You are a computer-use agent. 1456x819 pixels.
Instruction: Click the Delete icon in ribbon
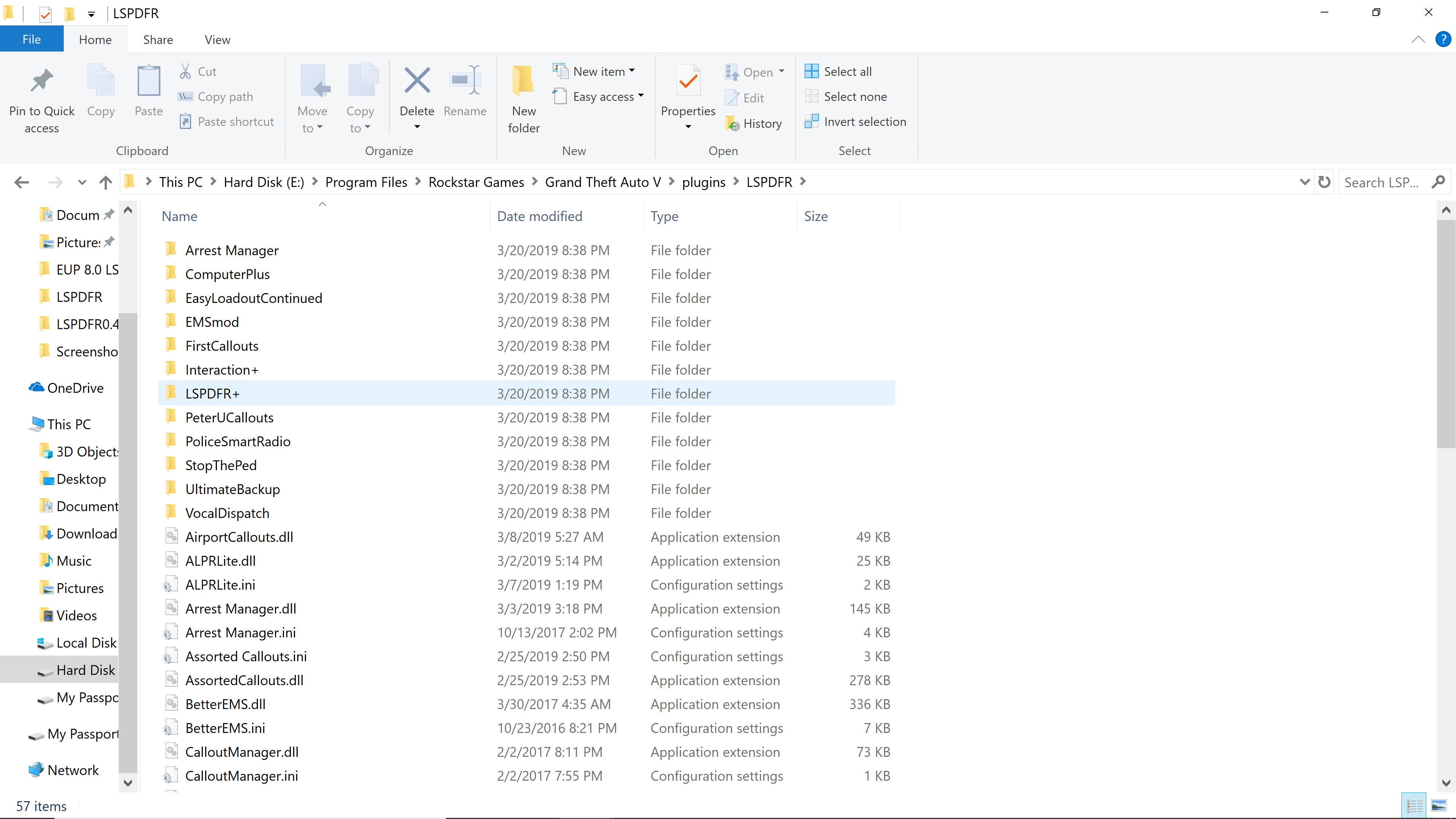417,81
